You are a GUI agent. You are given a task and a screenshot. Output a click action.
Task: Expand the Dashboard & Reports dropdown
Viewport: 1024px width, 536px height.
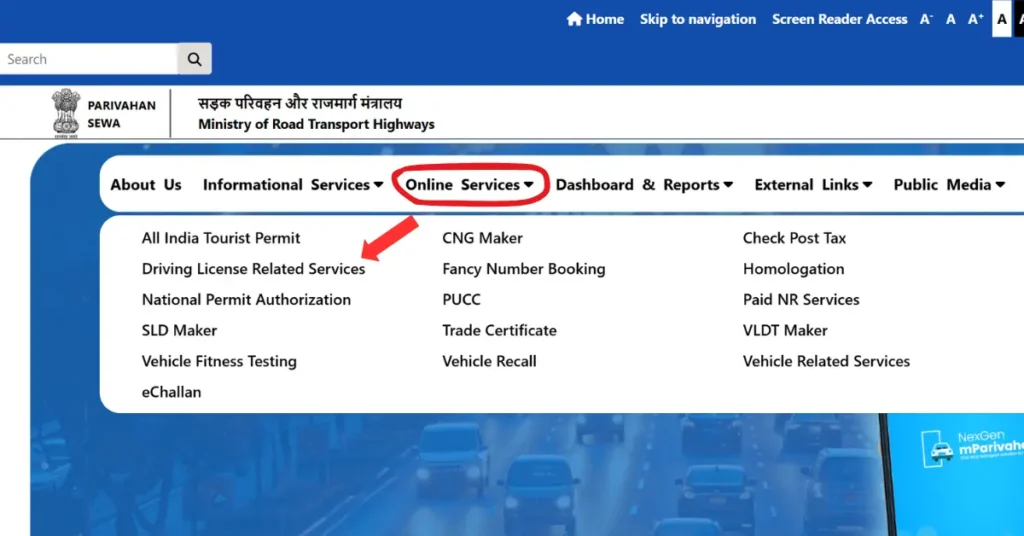point(644,185)
